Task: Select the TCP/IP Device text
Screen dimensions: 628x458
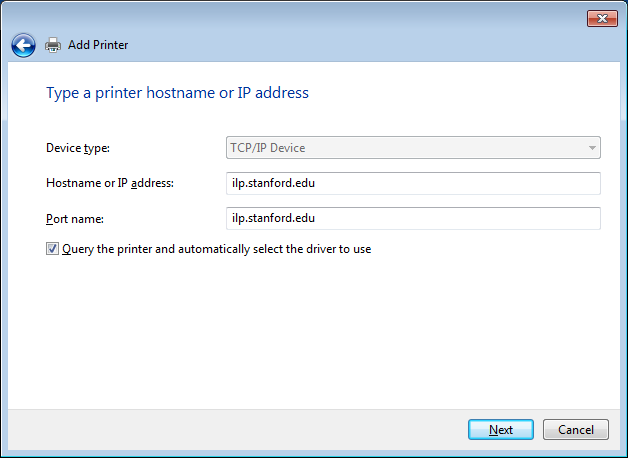Action: (268, 148)
